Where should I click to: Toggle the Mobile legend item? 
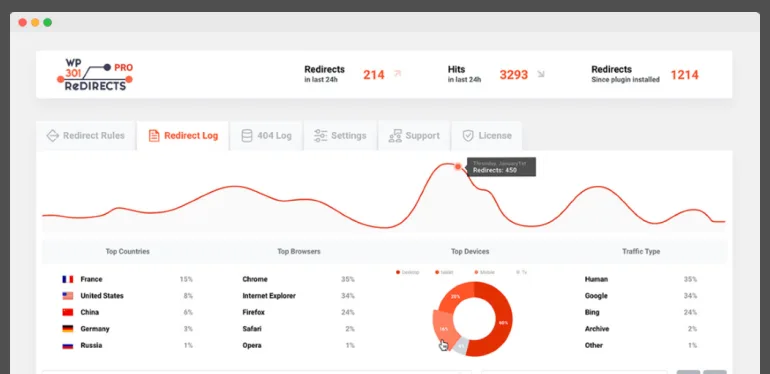(x=484, y=272)
